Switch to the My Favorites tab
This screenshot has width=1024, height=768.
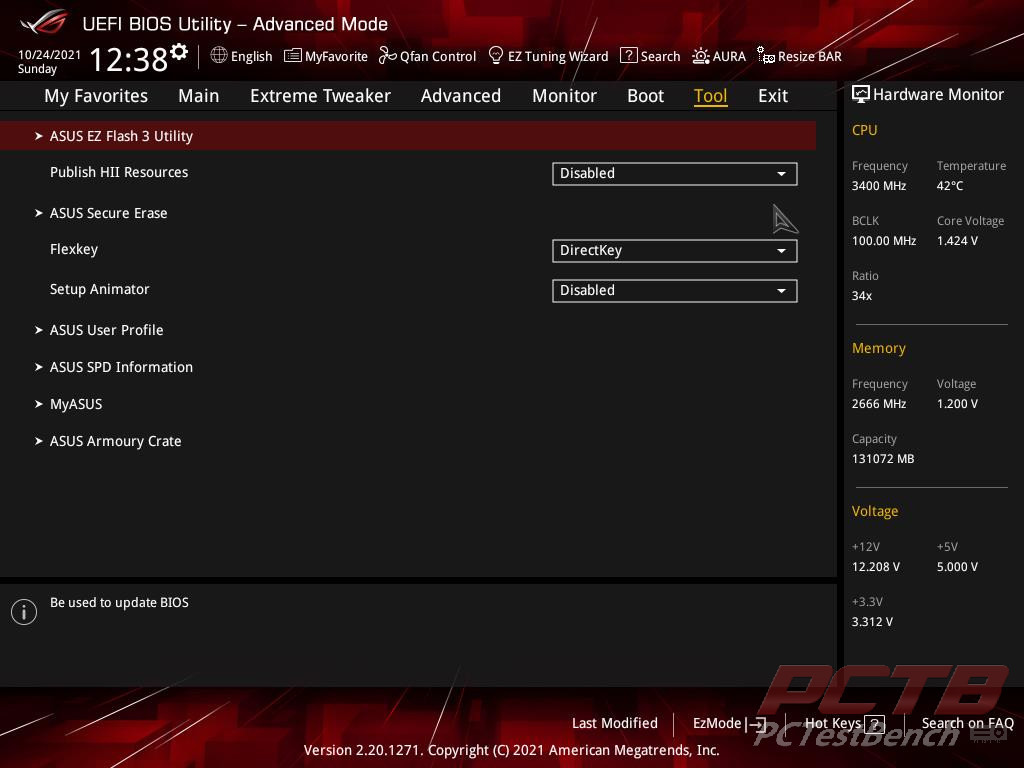pyautogui.click(x=96, y=96)
